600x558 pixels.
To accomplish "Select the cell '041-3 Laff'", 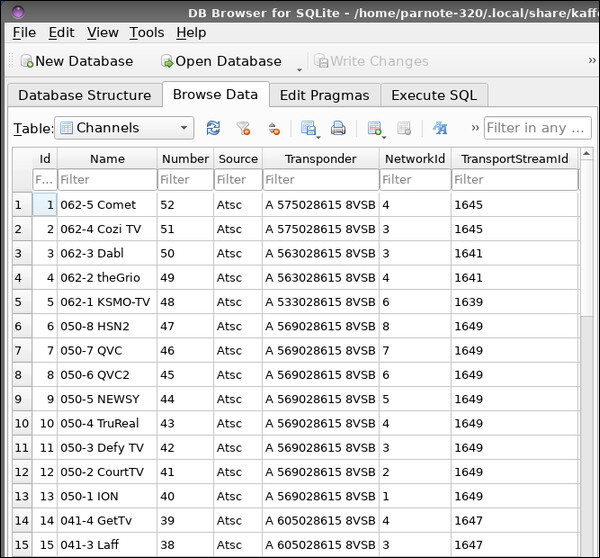I will [107, 545].
